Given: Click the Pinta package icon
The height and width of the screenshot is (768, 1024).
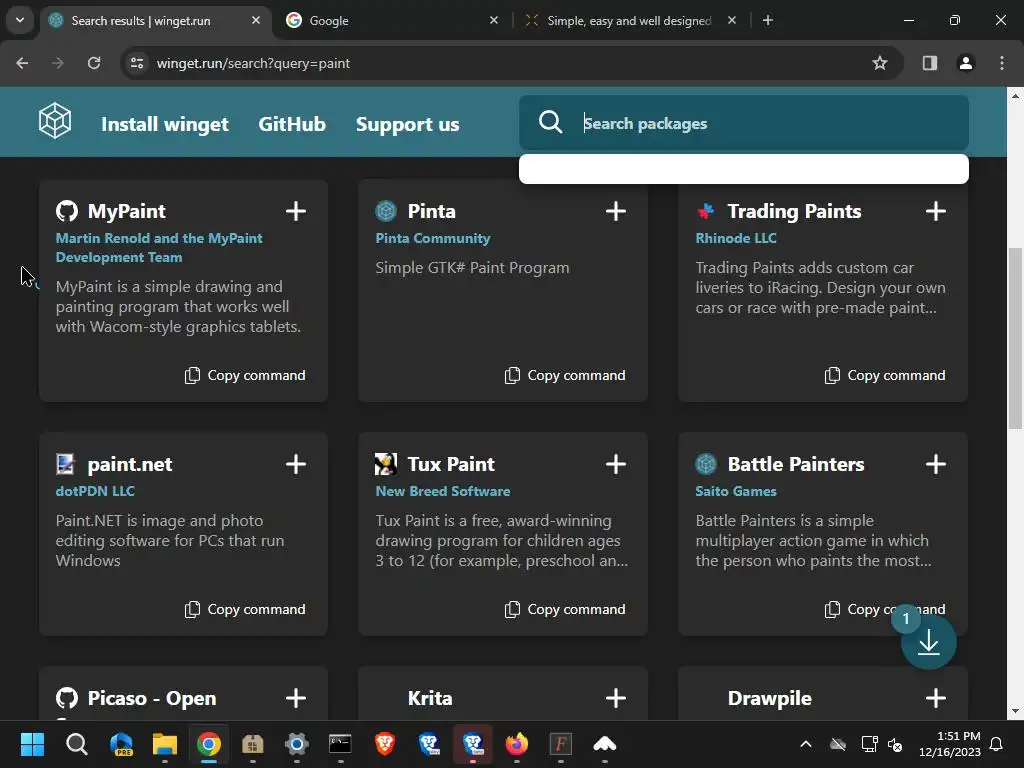Looking at the screenshot, I should (x=386, y=211).
